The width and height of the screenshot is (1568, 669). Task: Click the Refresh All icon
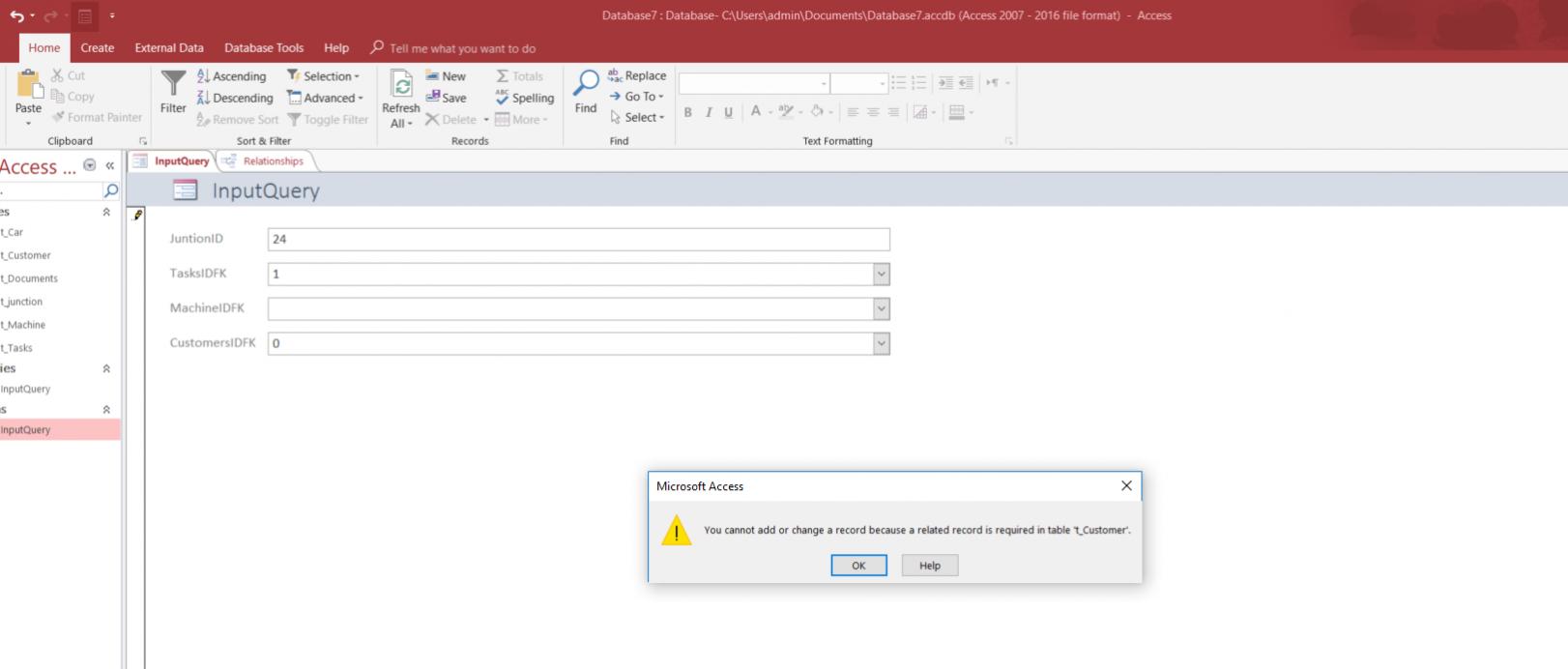401,85
